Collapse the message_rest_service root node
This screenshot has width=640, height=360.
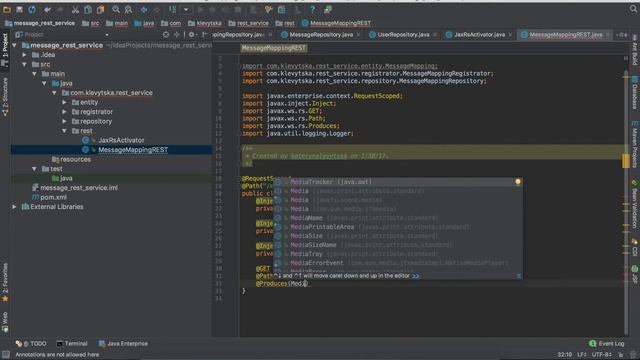tap(15, 45)
